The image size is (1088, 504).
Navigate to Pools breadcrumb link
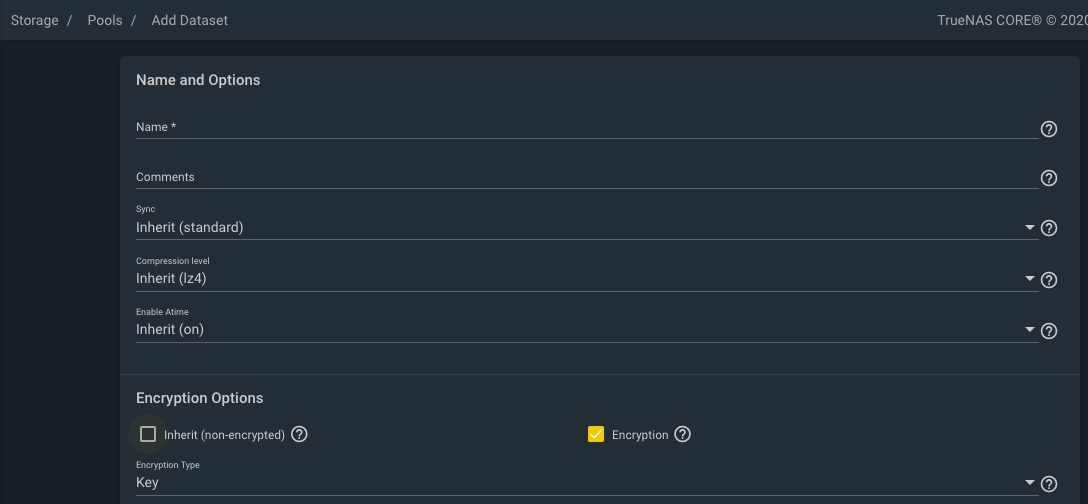[x=105, y=20]
